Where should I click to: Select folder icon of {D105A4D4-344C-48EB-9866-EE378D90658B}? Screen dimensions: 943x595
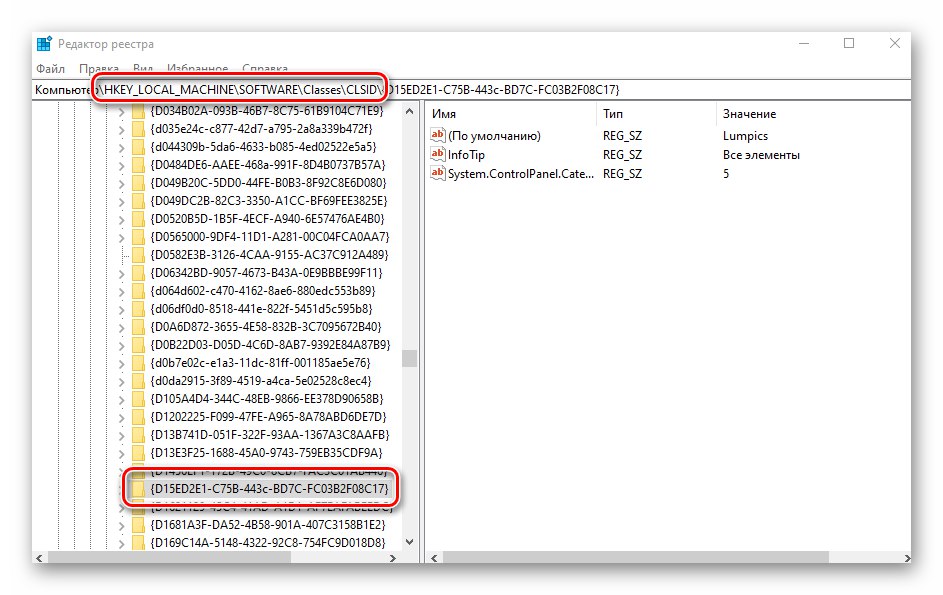click(138, 399)
